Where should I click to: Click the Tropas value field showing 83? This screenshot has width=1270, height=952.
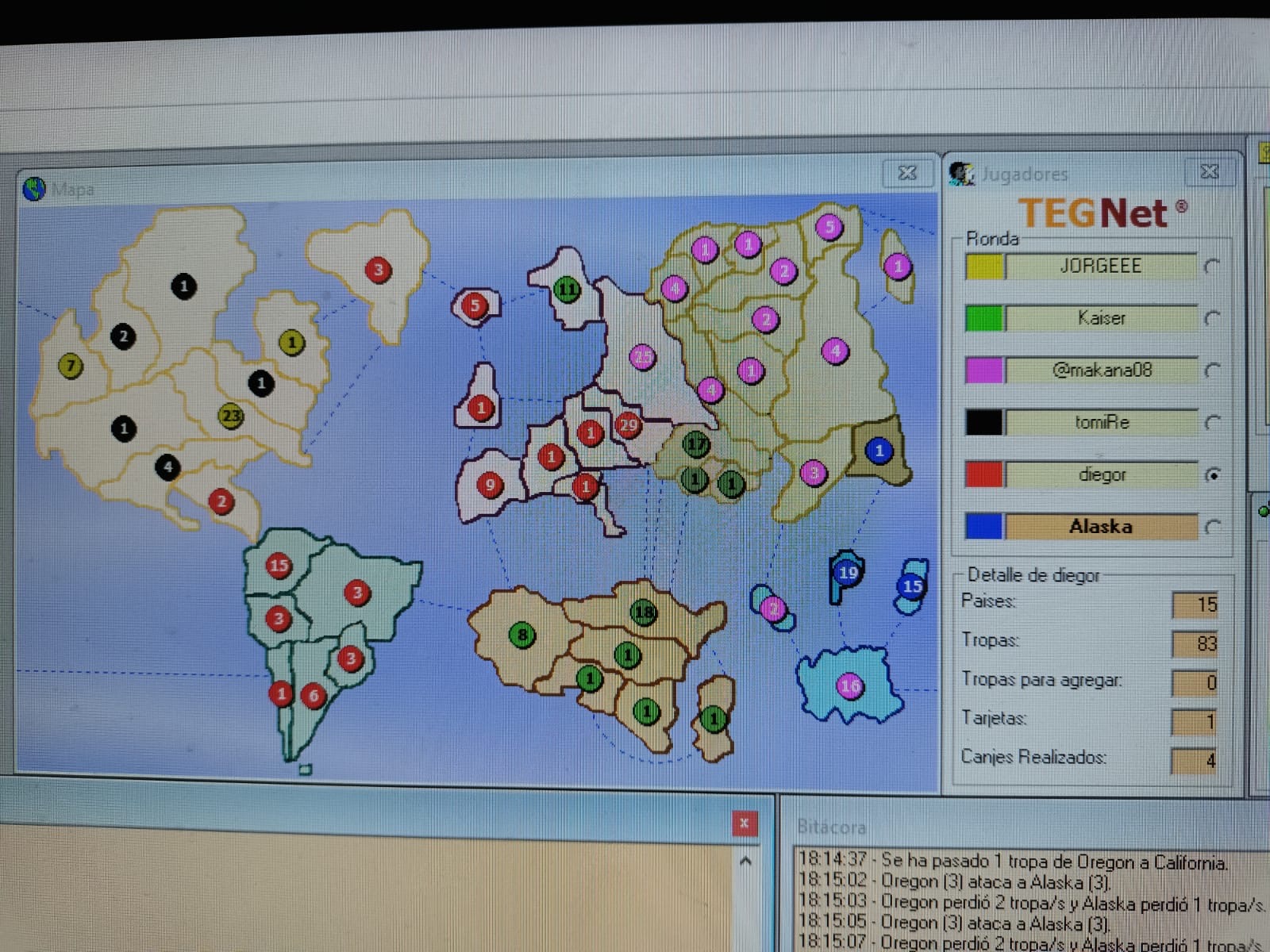tap(1195, 643)
